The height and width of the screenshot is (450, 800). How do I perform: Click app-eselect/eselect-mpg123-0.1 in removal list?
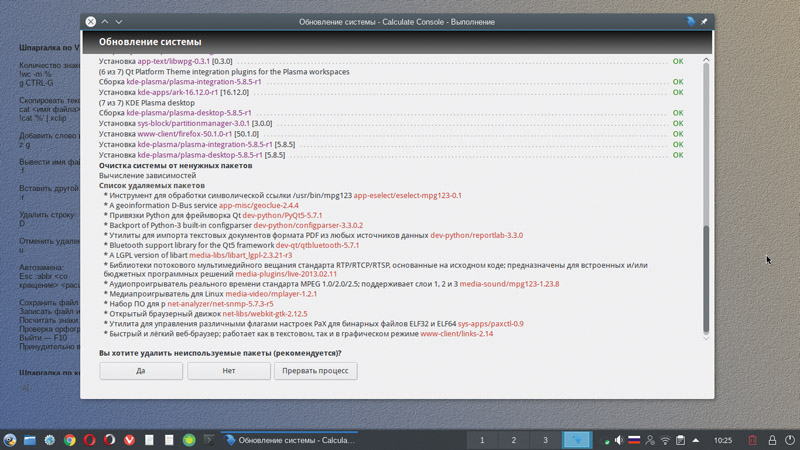(408, 195)
